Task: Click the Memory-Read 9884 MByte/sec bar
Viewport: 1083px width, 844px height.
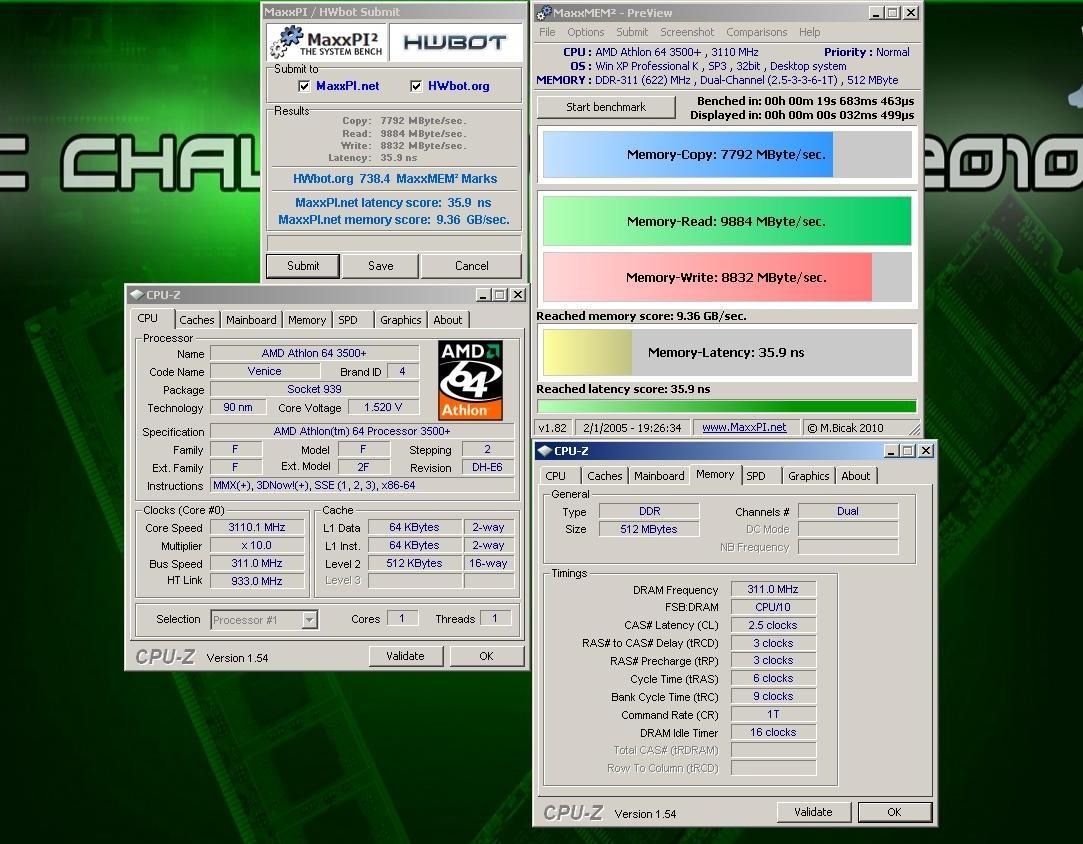Action: click(727, 221)
